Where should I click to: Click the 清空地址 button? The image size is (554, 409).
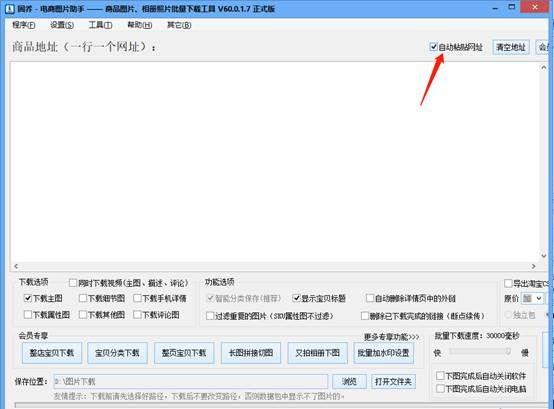pyautogui.click(x=511, y=47)
